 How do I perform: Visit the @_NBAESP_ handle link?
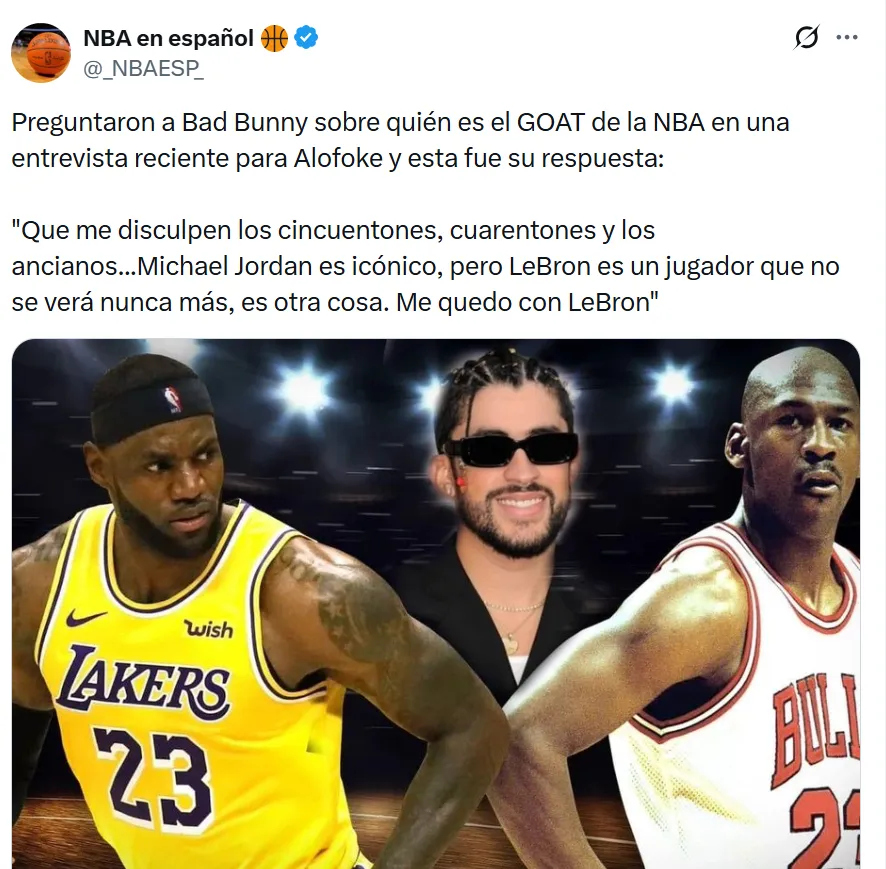tap(144, 69)
